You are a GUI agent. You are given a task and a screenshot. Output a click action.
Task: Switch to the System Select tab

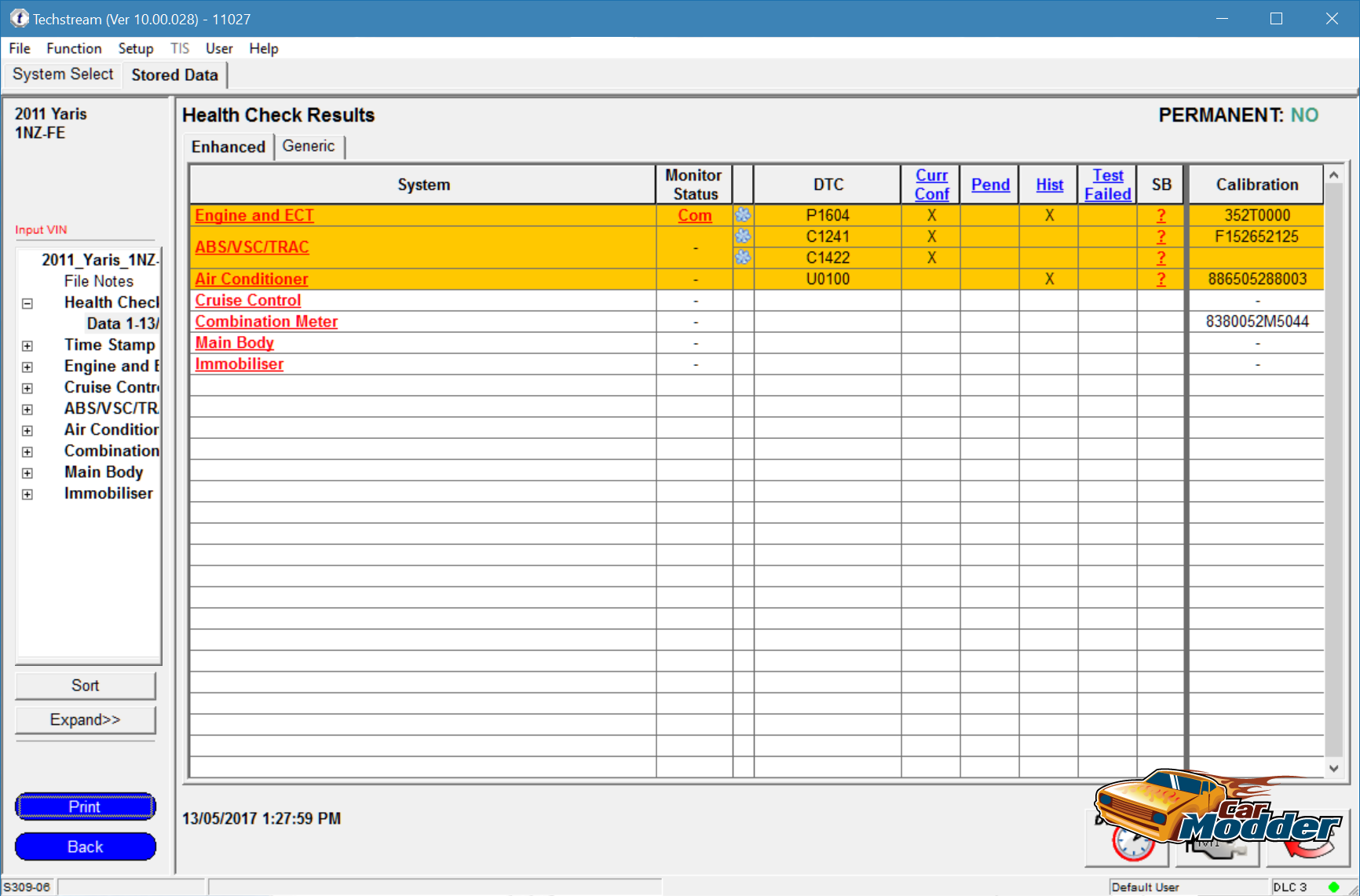point(63,75)
